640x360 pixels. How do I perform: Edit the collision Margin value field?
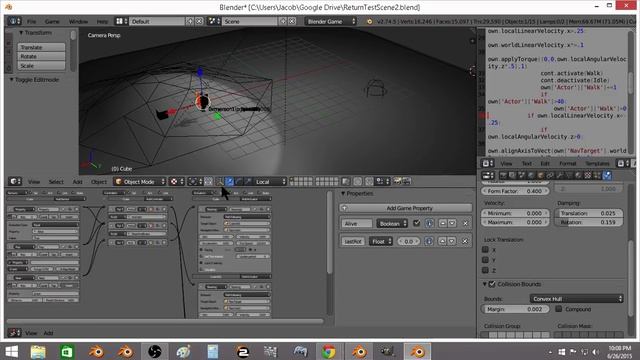tap(516, 309)
